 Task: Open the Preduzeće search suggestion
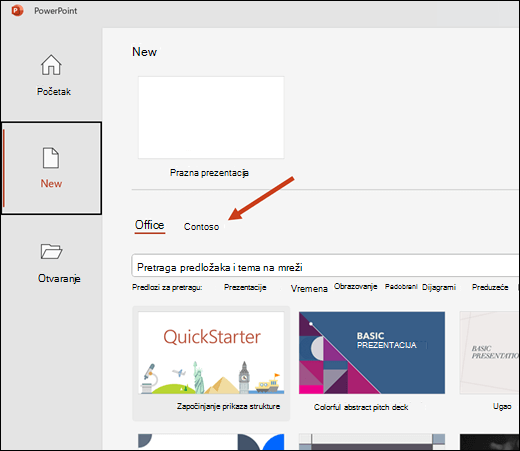pyautogui.click(x=490, y=287)
